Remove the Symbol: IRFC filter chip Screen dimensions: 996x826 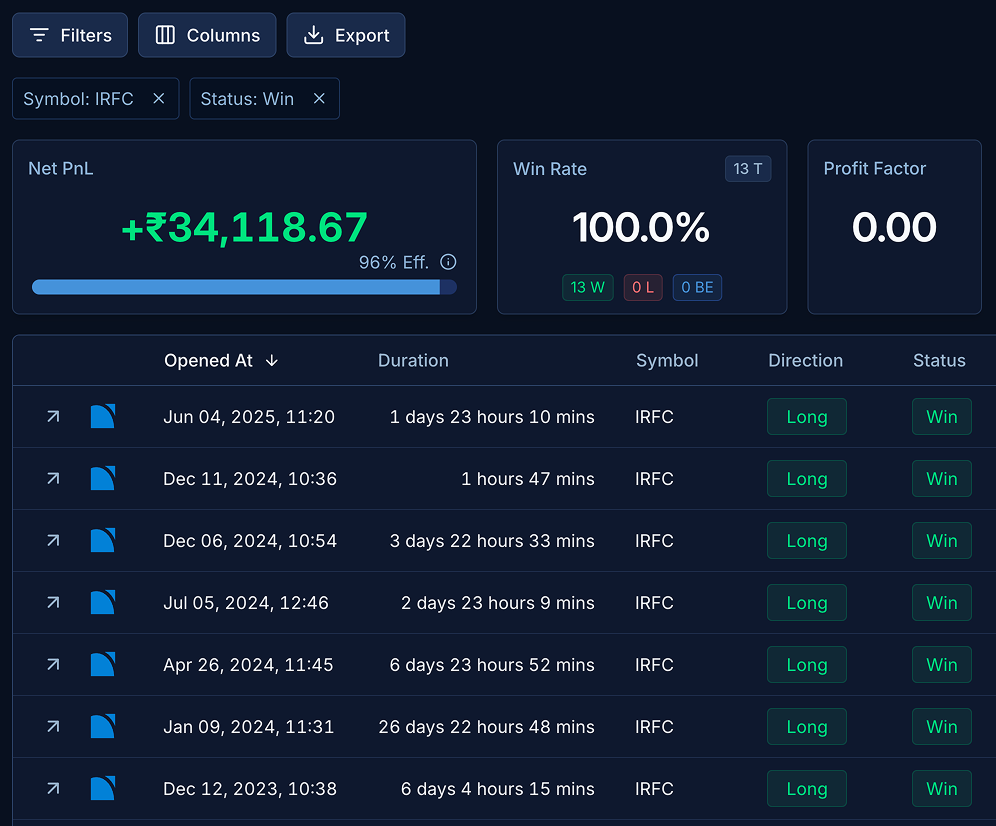coord(158,99)
